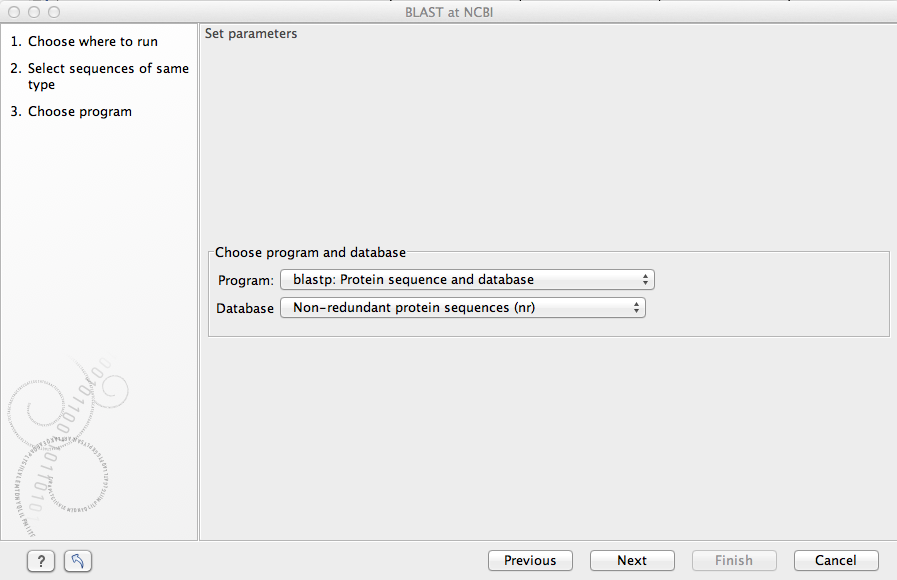Viewport: 897px width, 580px height.
Task: Click the Choose program and database group label
Action: tap(310, 253)
